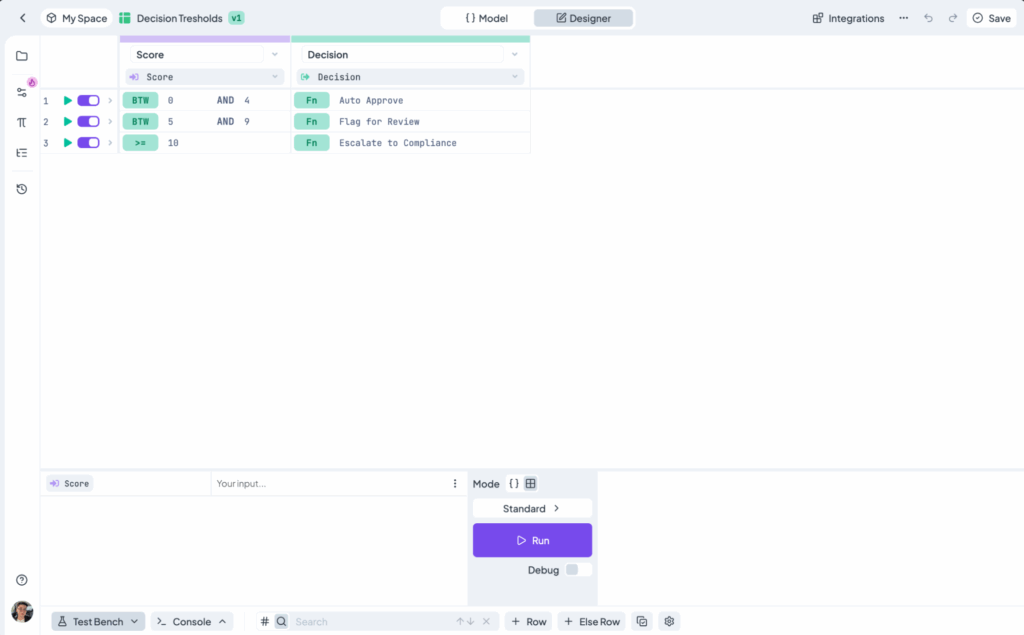Click the Run button
Screen dimensions: 1024x635
tap(532, 539)
